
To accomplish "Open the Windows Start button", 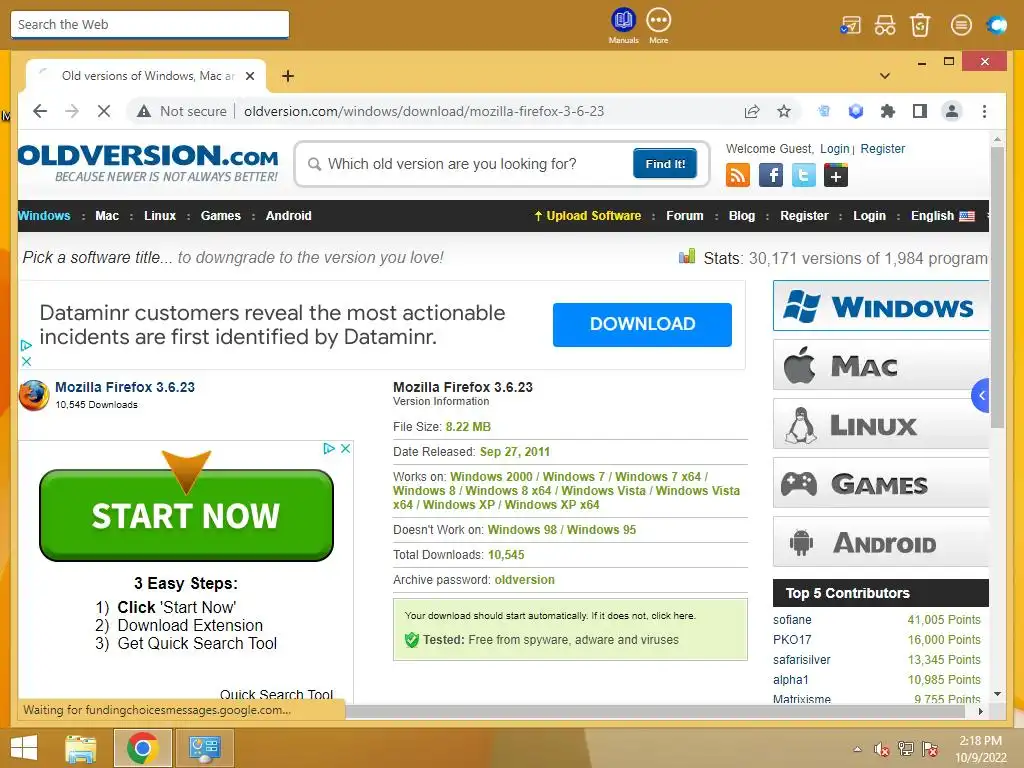I will coord(24,748).
